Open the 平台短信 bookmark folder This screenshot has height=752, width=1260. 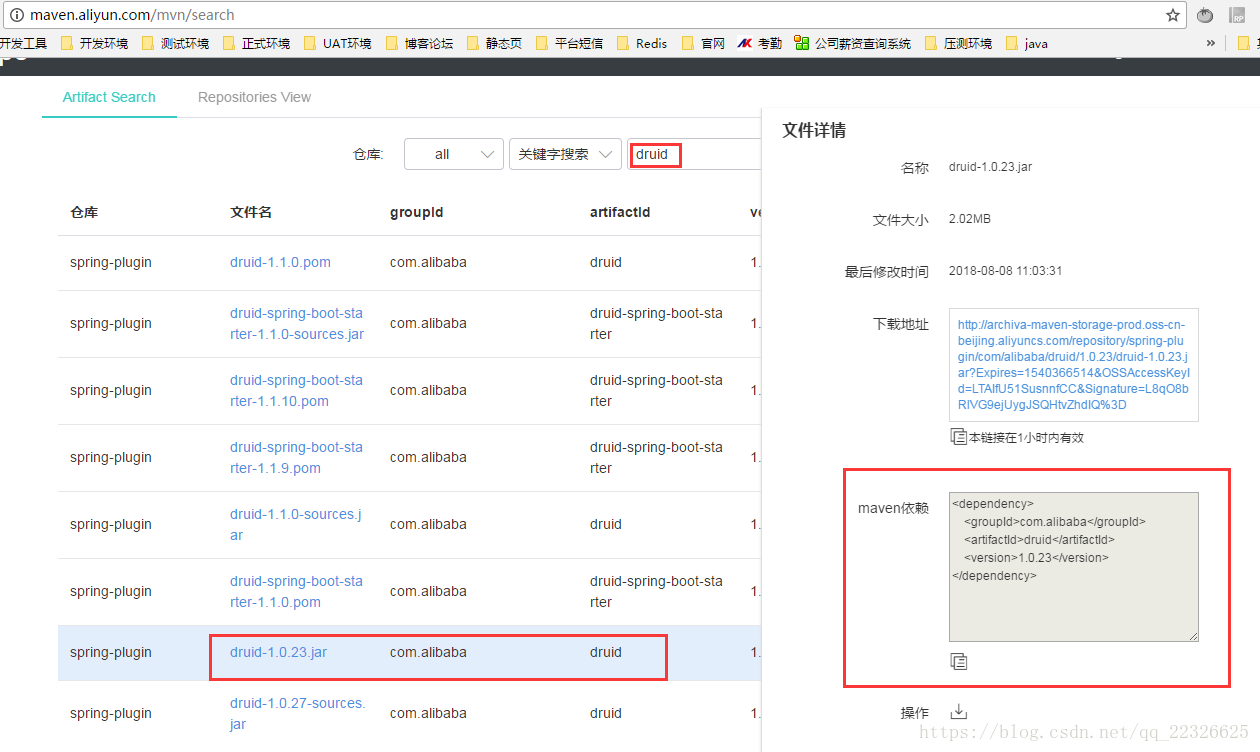[x=569, y=43]
